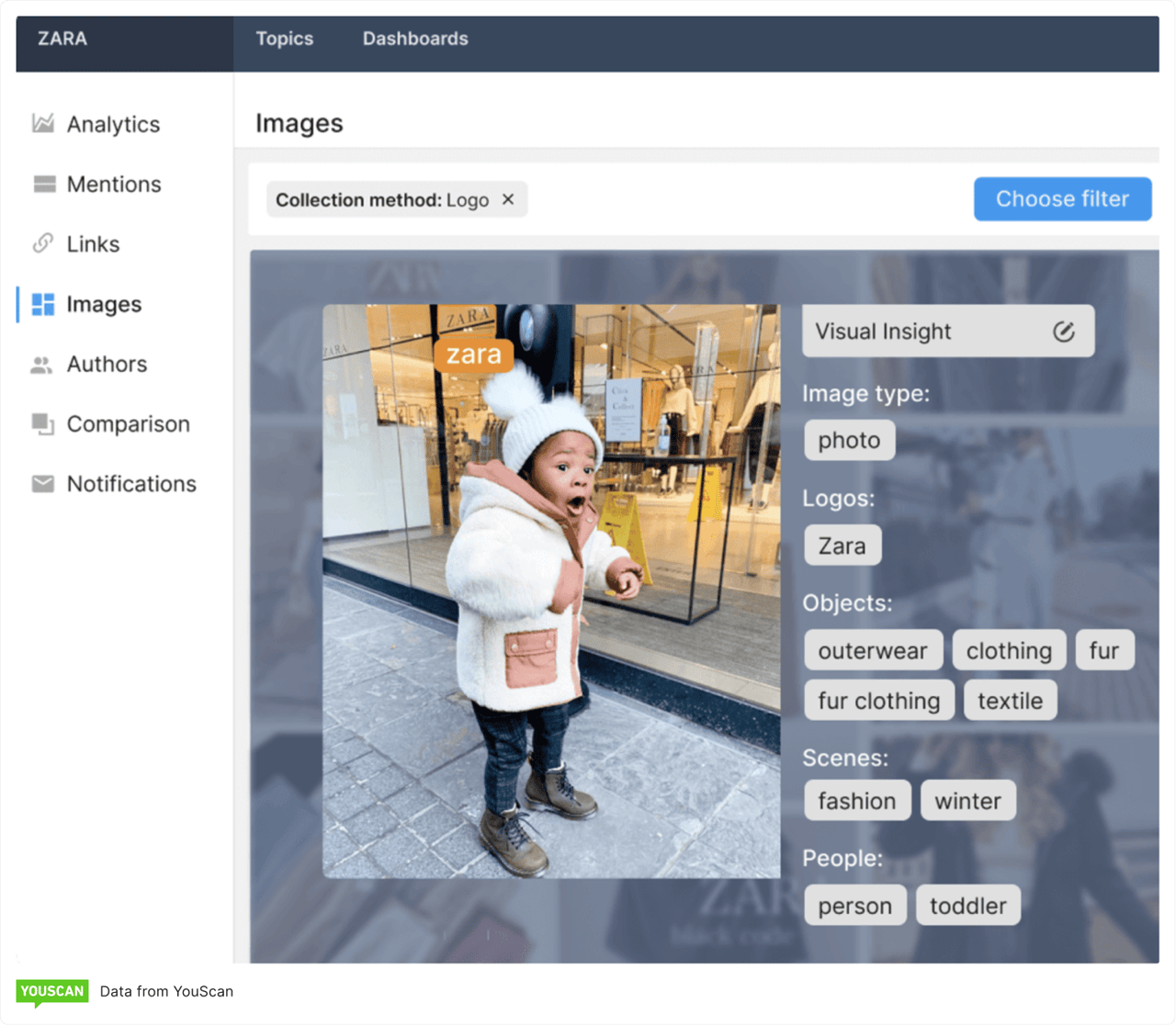Open Comparison using its pages icon
This screenshot has width=1176, height=1025.
[x=43, y=423]
